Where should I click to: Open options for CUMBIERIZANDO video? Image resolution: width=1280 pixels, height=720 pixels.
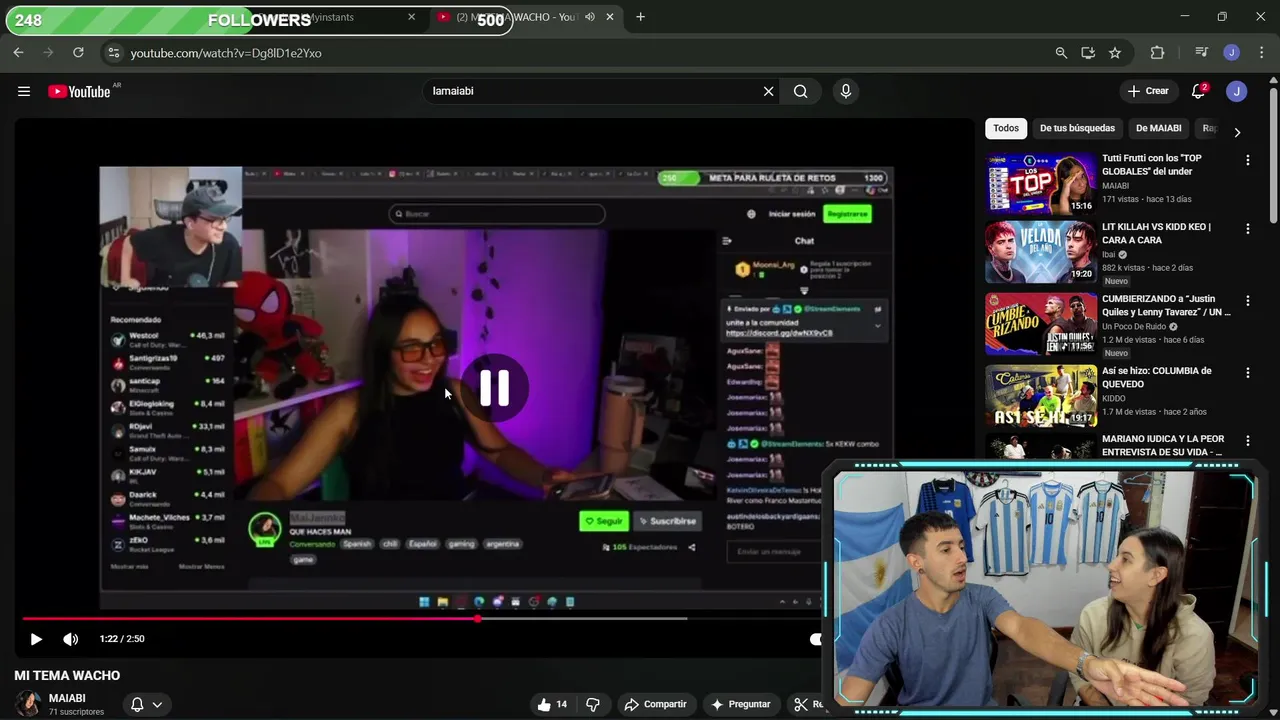click(x=1247, y=301)
